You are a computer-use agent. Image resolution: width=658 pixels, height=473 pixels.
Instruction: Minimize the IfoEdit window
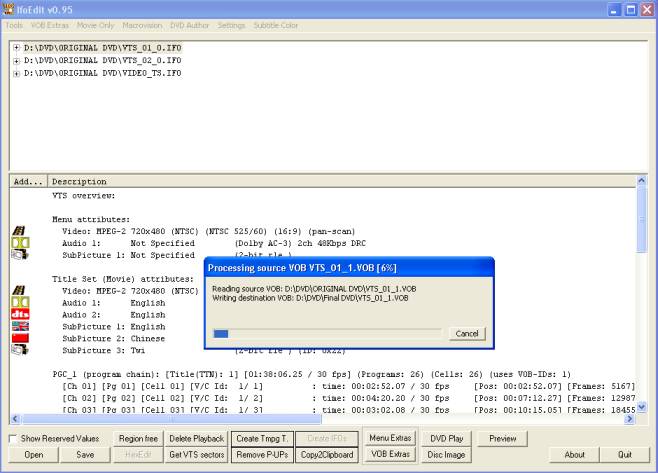point(615,10)
